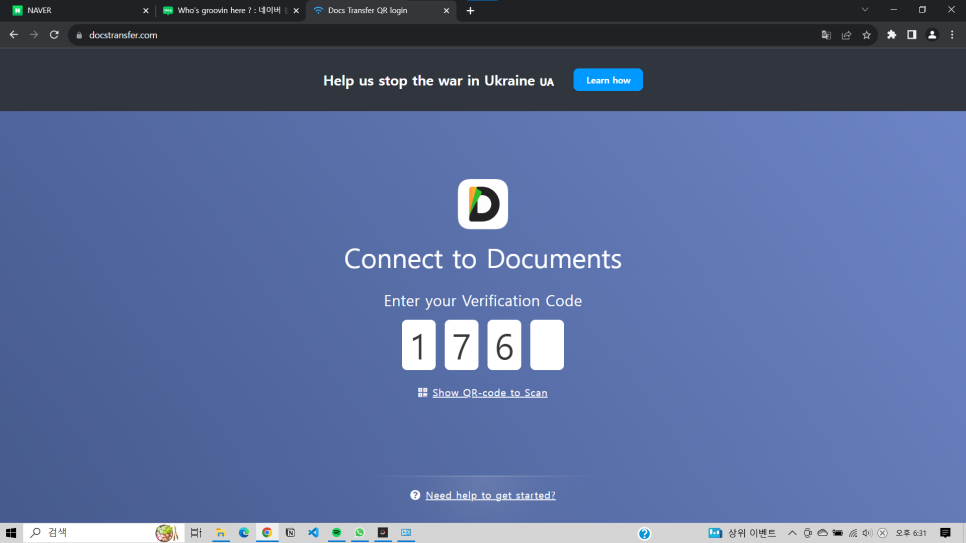Open Need help to get started link

pos(490,495)
